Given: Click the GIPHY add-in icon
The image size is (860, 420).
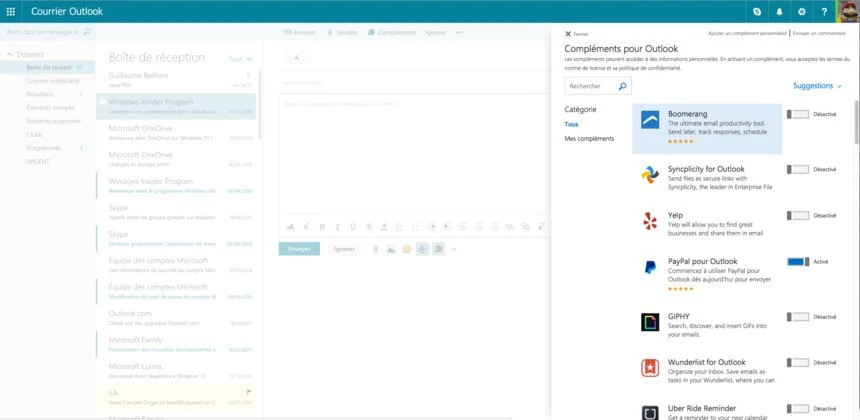Looking at the screenshot, I should [x=650, y=322].
